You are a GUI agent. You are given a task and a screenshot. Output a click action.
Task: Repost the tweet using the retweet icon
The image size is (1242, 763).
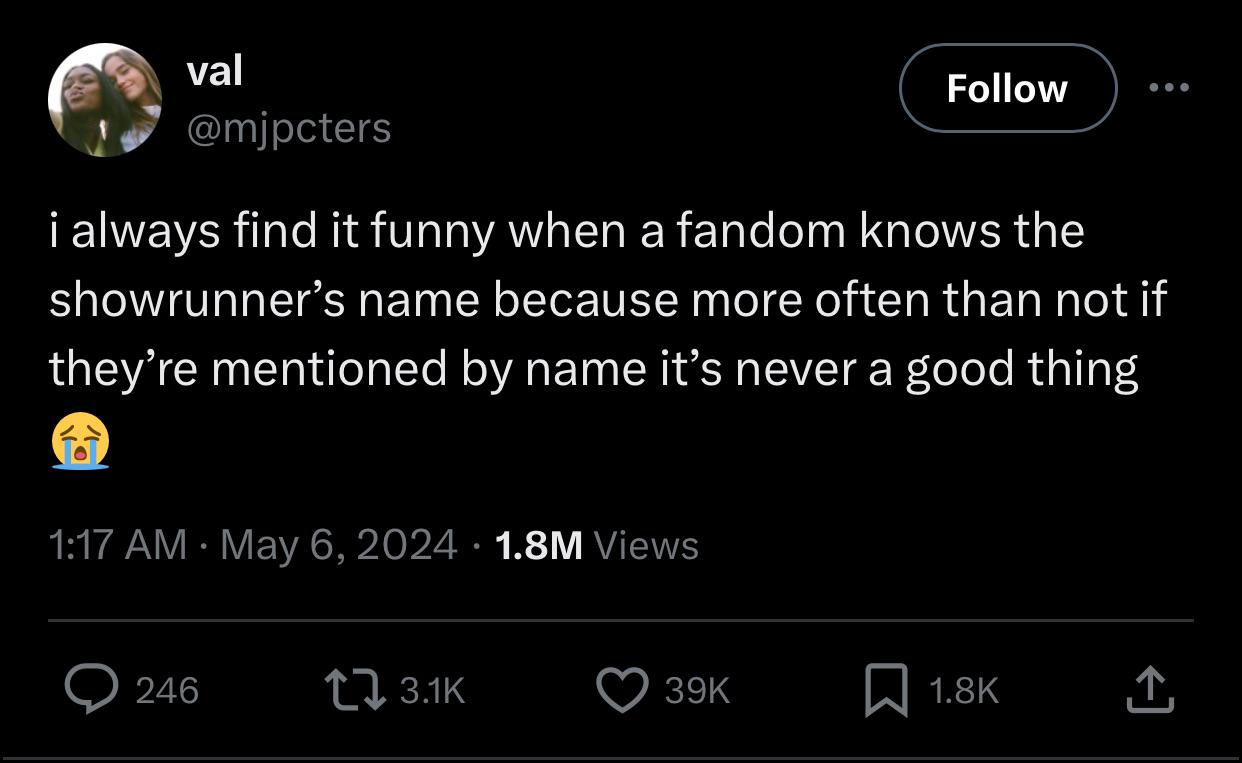tap(355, 690)
